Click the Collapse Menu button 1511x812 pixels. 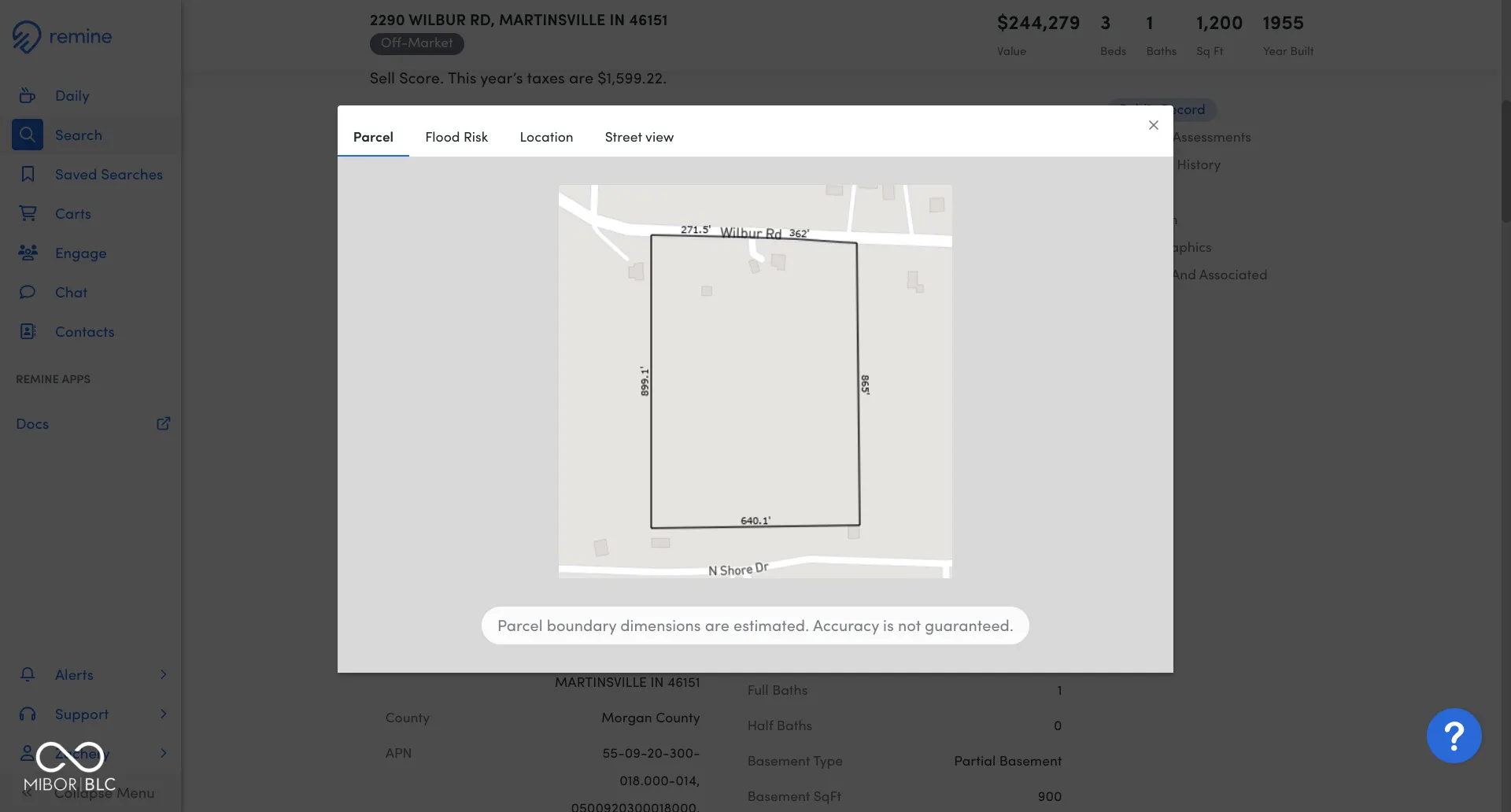pos(102,793)
